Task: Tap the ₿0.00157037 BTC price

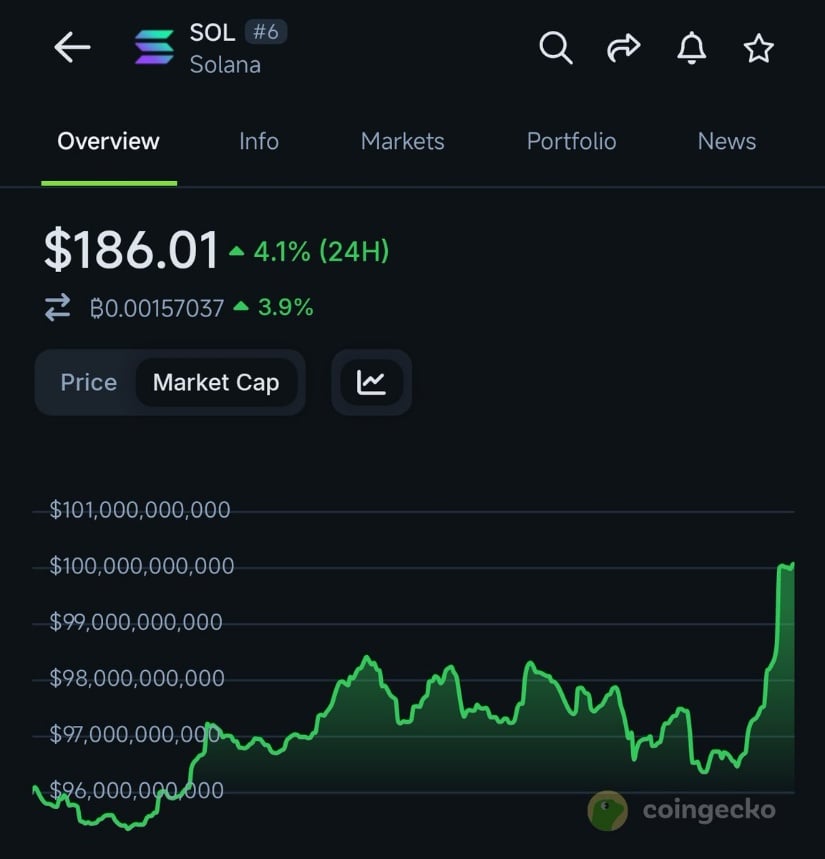Action: point(156,308)
